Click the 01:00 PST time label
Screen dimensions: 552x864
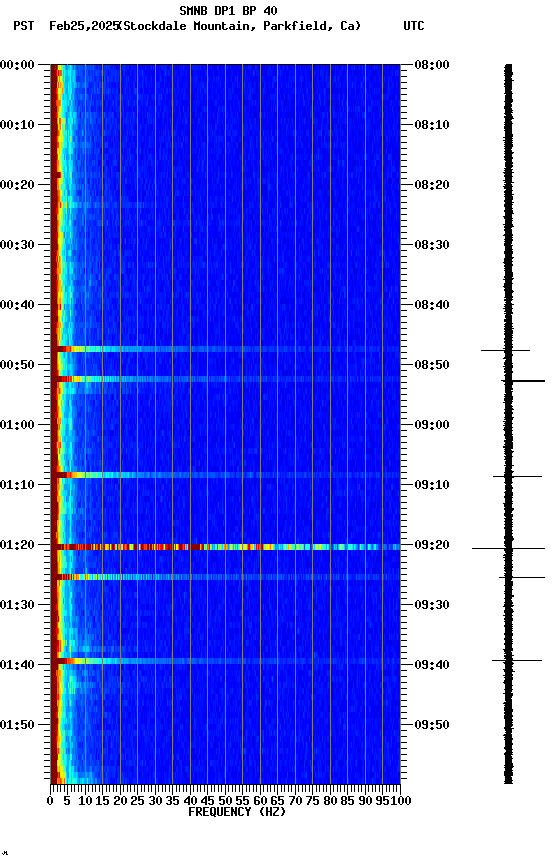click(x=17, y=425)
